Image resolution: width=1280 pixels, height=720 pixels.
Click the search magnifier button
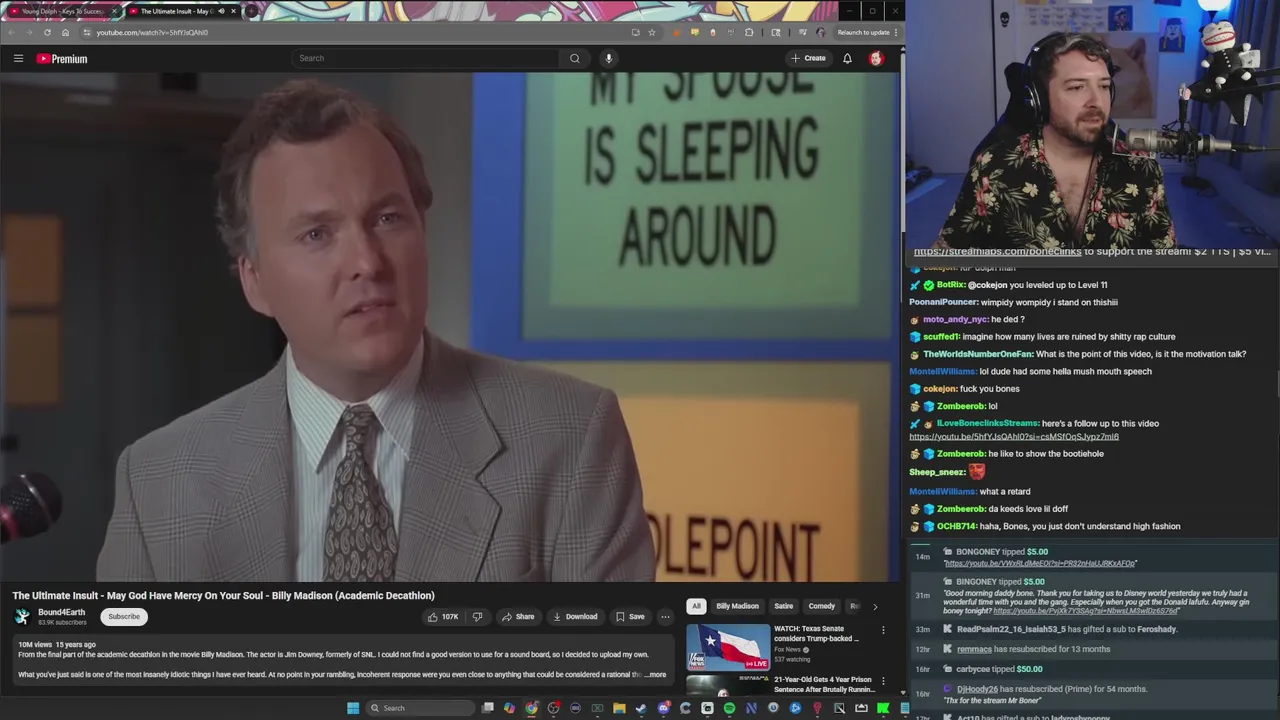tap(574, 58)
